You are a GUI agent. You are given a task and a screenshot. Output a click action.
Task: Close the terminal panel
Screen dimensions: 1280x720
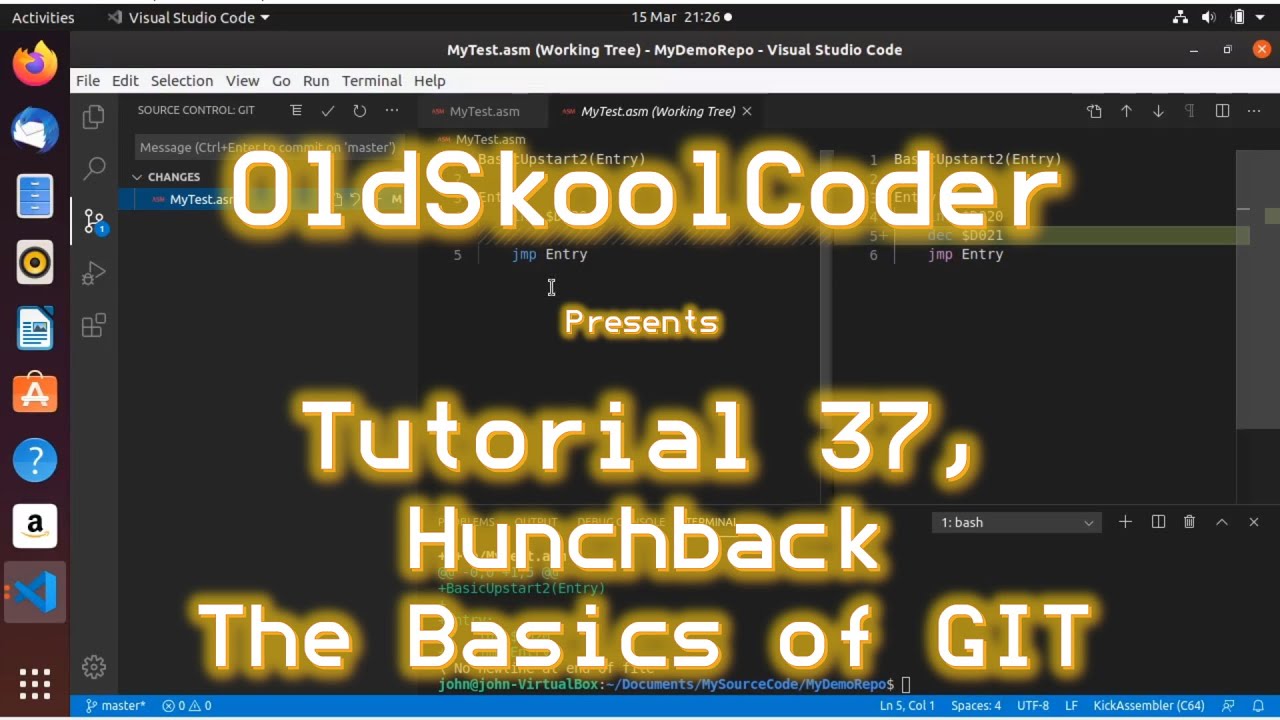1253,522
